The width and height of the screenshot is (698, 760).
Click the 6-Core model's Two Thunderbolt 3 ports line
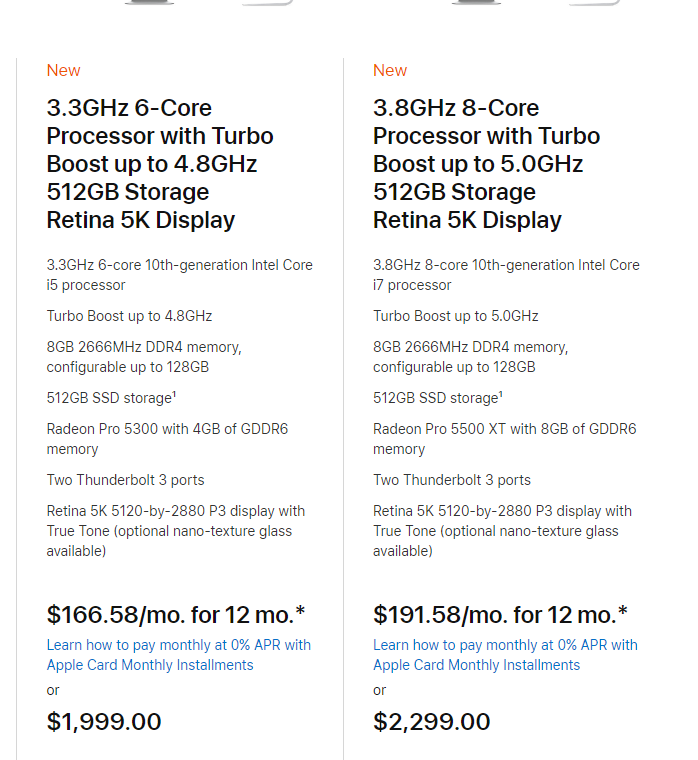pyautogui.click(x=126, y=480)
